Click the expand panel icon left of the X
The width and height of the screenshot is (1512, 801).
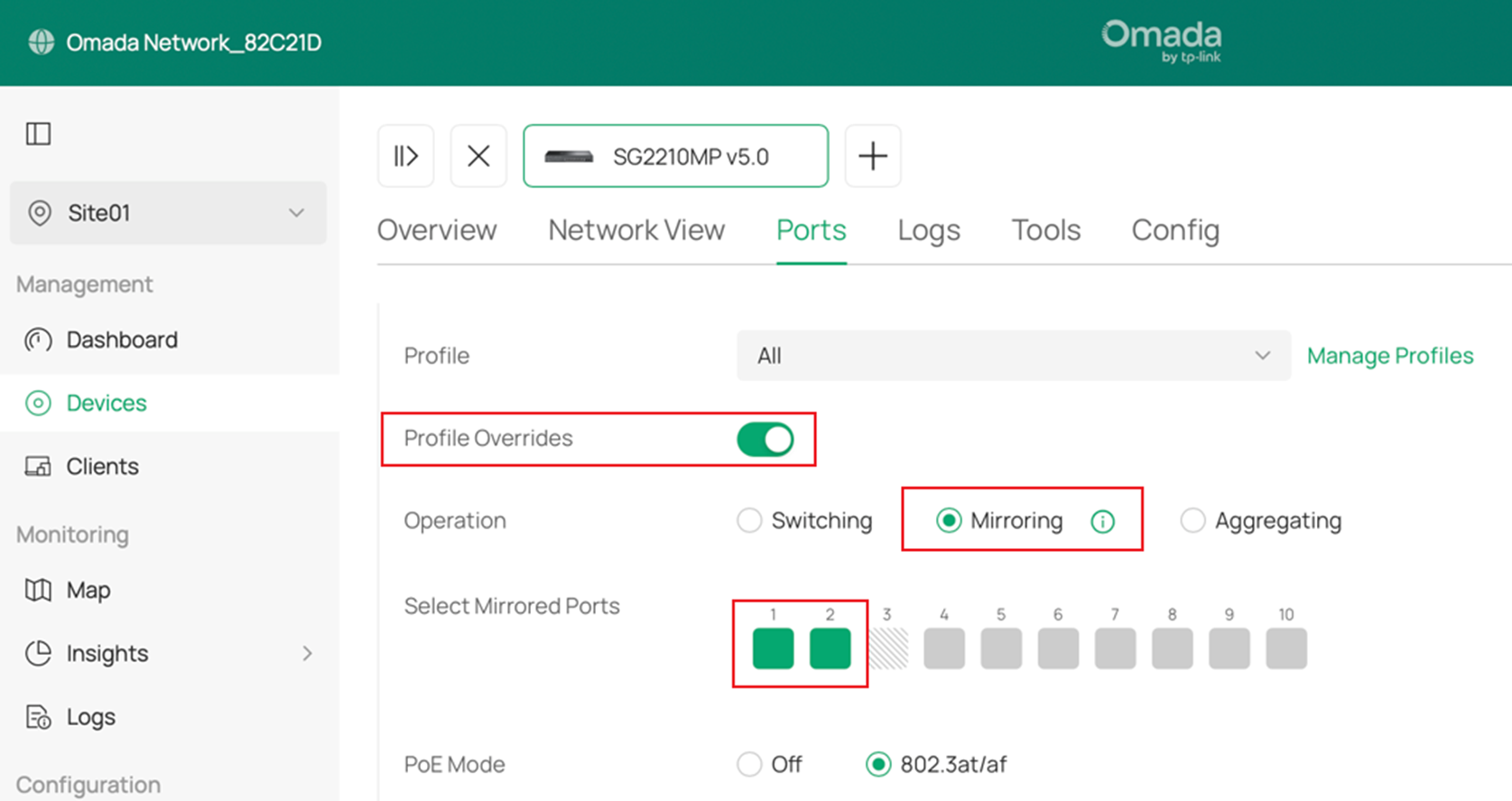tap(406, 156)
